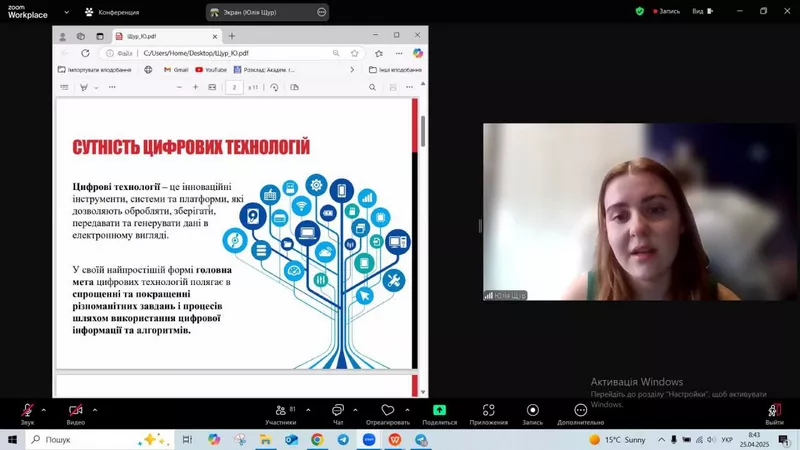Screen dimensions: 800x450
Task: Rotate the PDF page
Action: (x=274, y=87)
